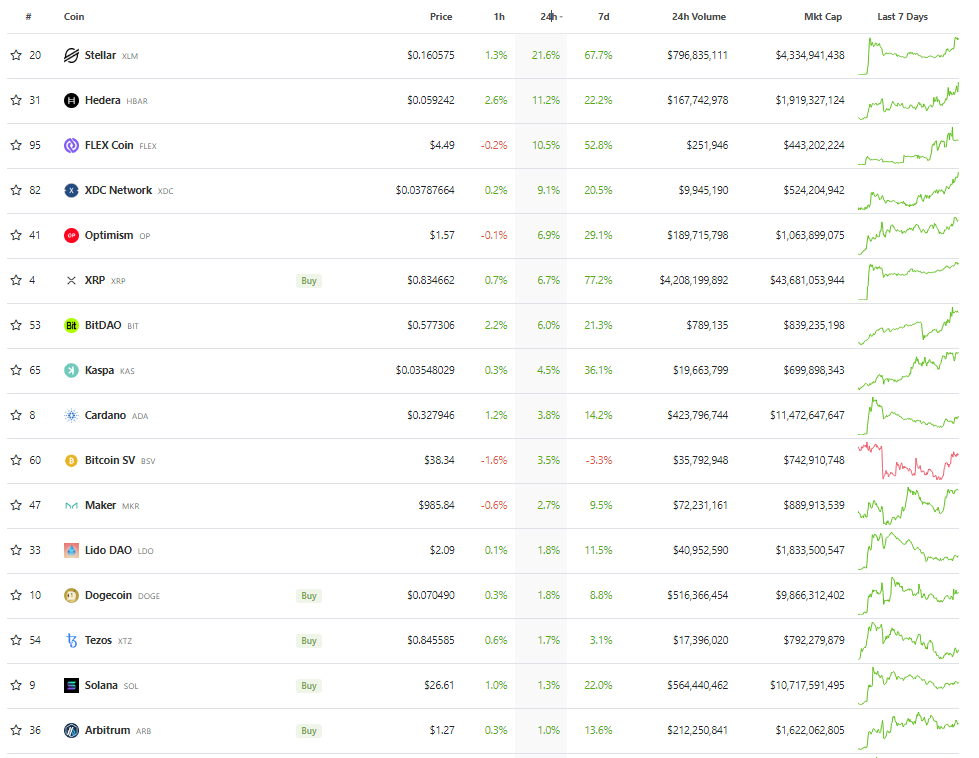This screenshot has height=758, width=979.
Task: Click the Solana logo icon
Action: (x=71, y=685)
